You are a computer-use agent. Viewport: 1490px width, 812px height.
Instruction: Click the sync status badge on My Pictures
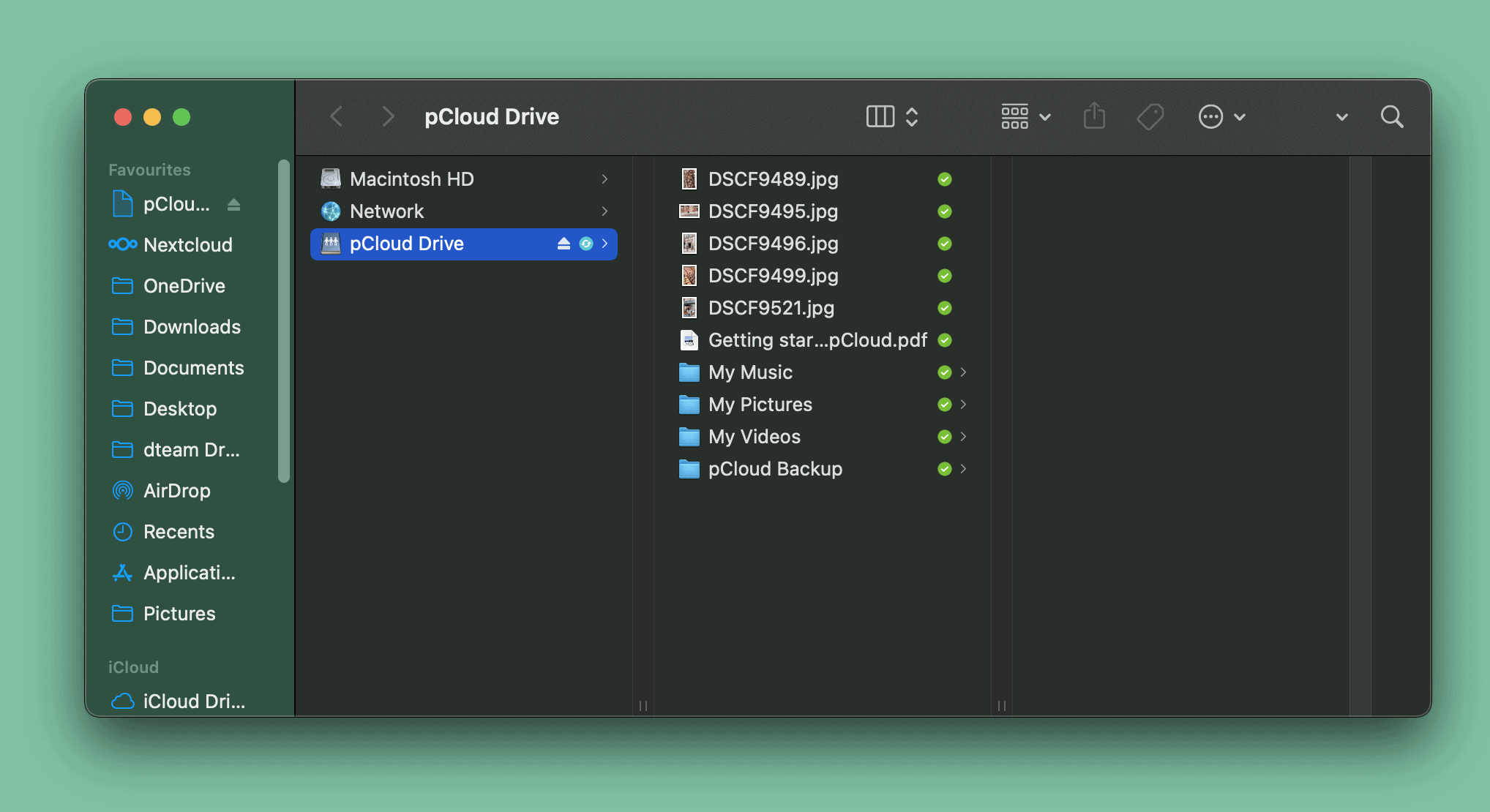click(x=944, y=405)
